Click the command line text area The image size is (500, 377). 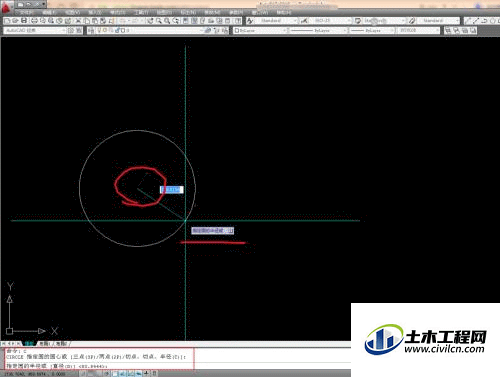click(99, 359)
